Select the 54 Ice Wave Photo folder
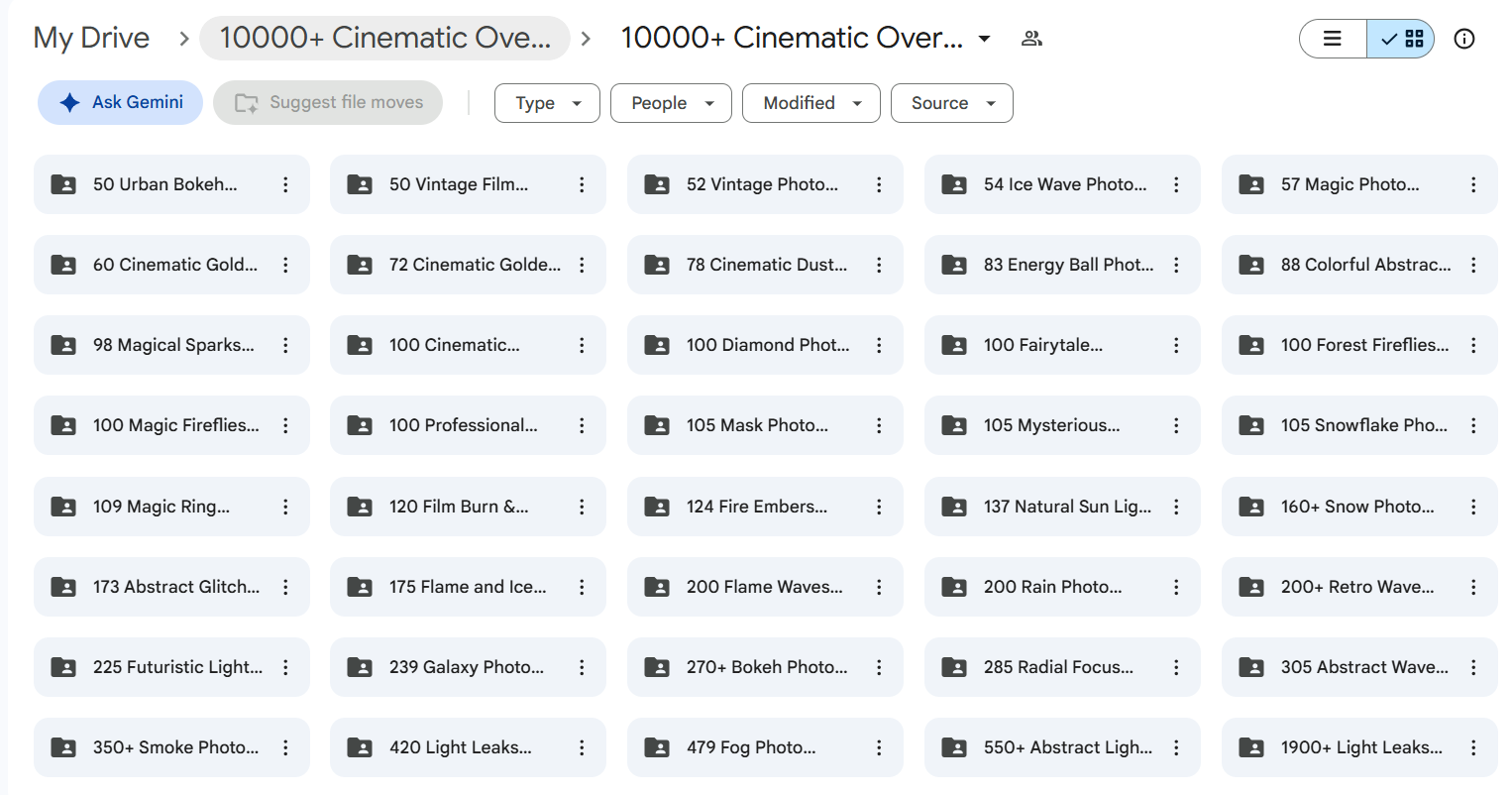The image size is (1512, 795). point(1062,184)
